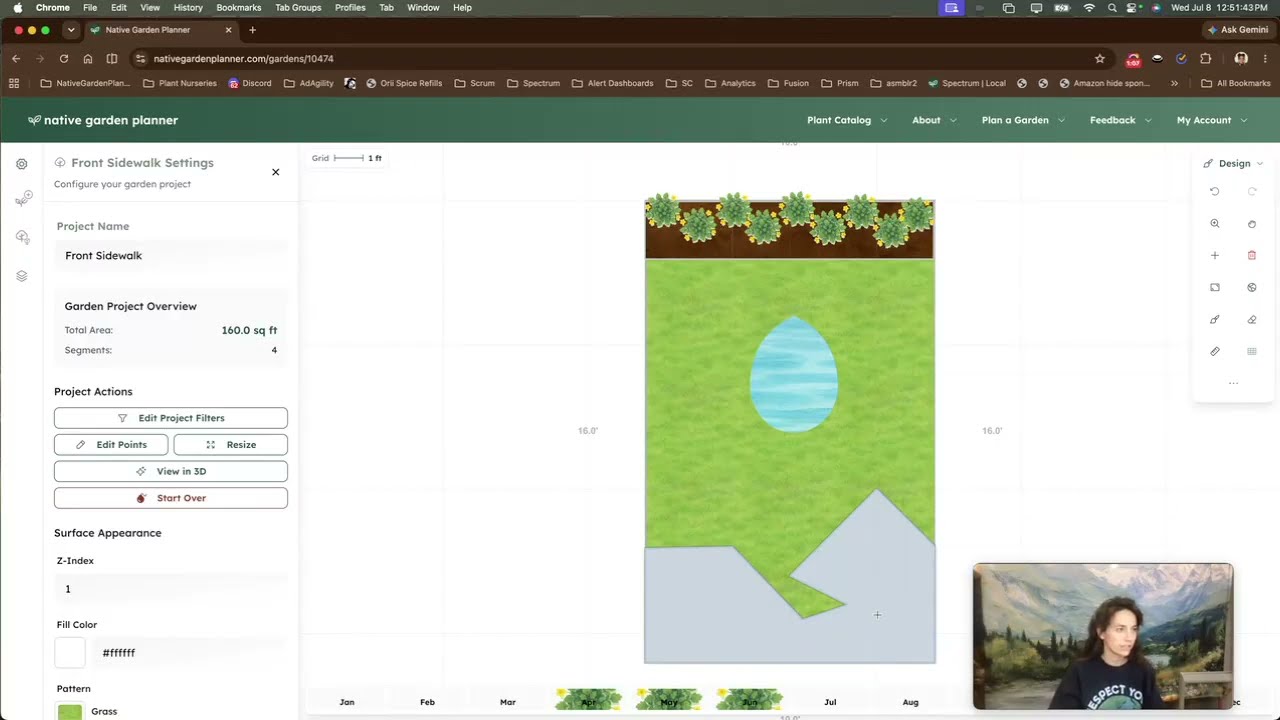1280x720 pixels.
Task: Select the blue pond shape on canvas
Action: coord(794,374)
